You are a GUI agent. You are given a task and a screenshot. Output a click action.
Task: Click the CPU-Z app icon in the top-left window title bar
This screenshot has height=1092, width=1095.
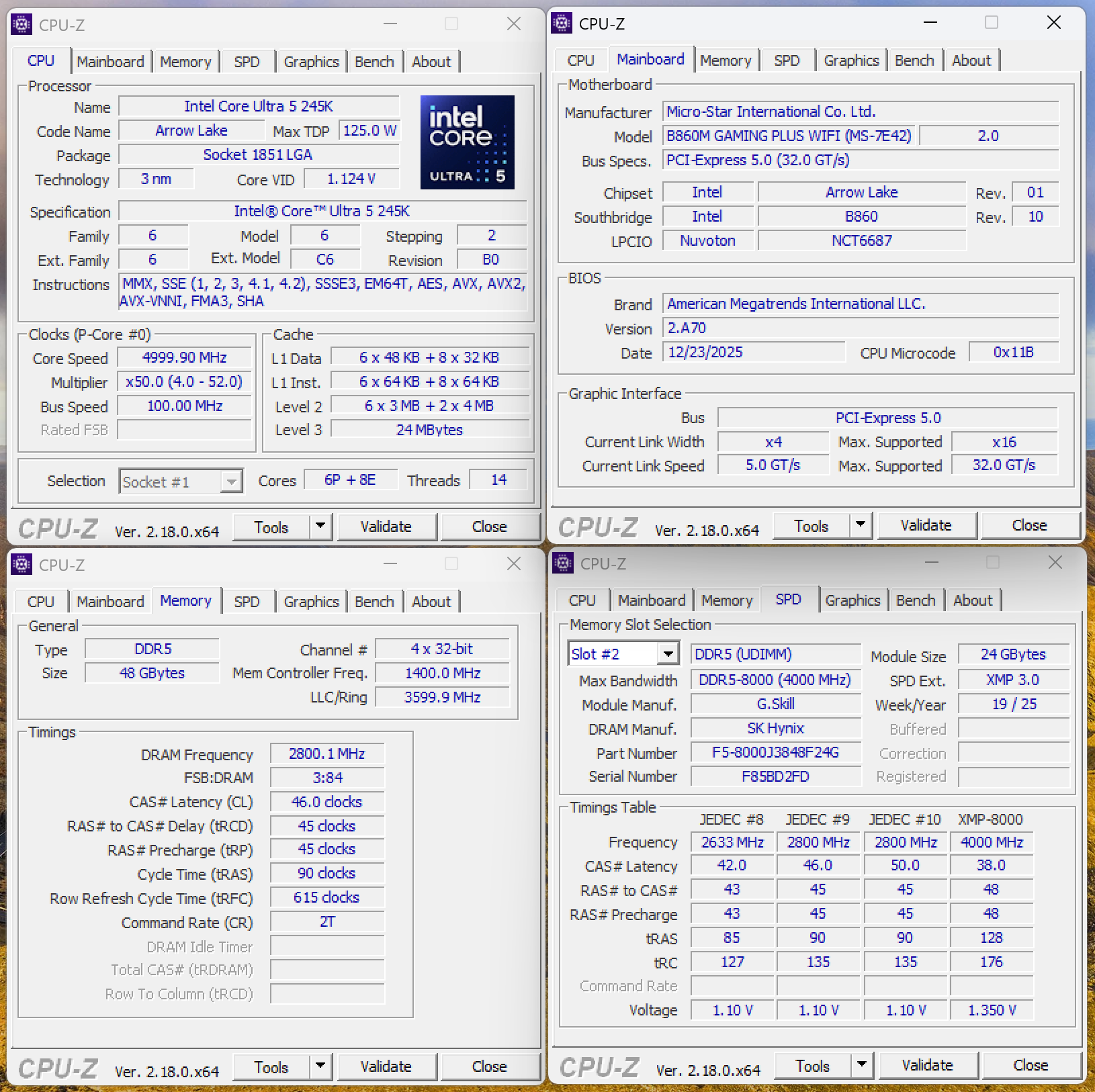(21, 25)
